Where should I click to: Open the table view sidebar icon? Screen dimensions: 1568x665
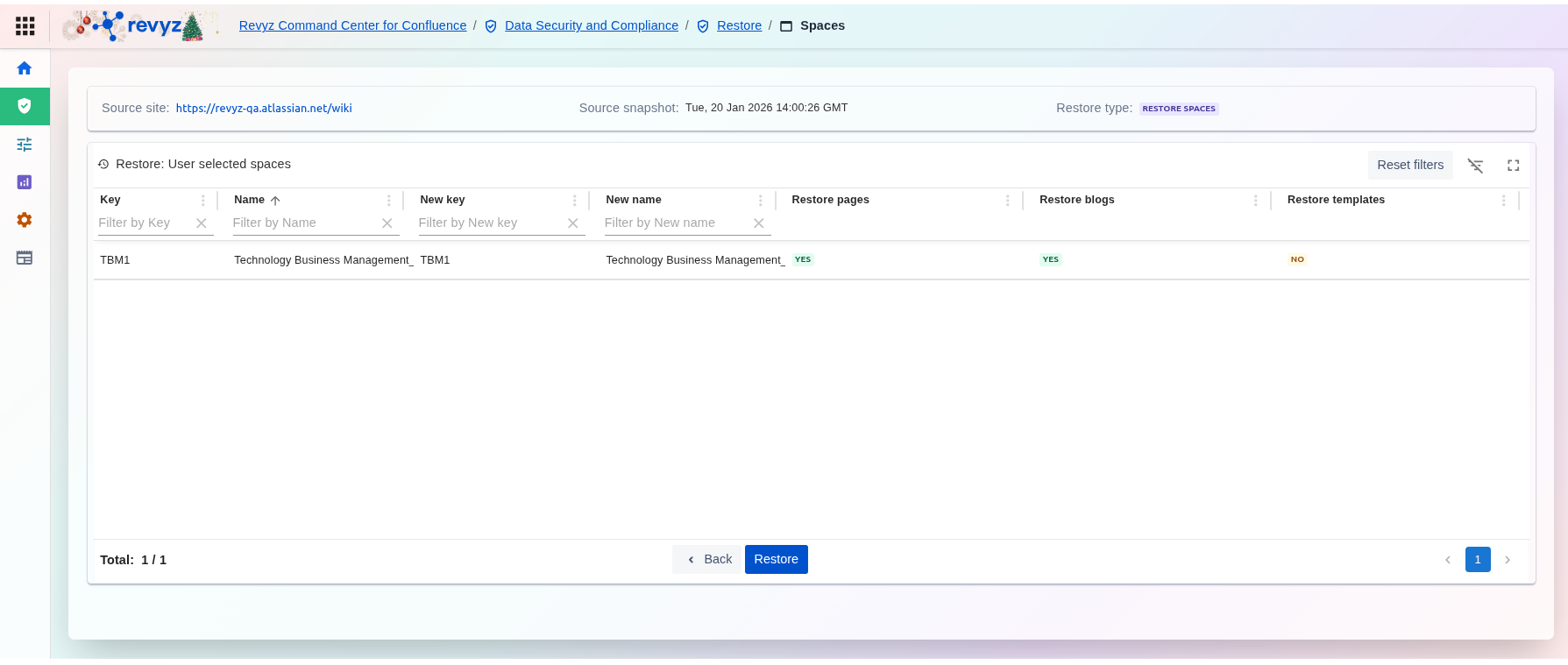pos(25,258)
